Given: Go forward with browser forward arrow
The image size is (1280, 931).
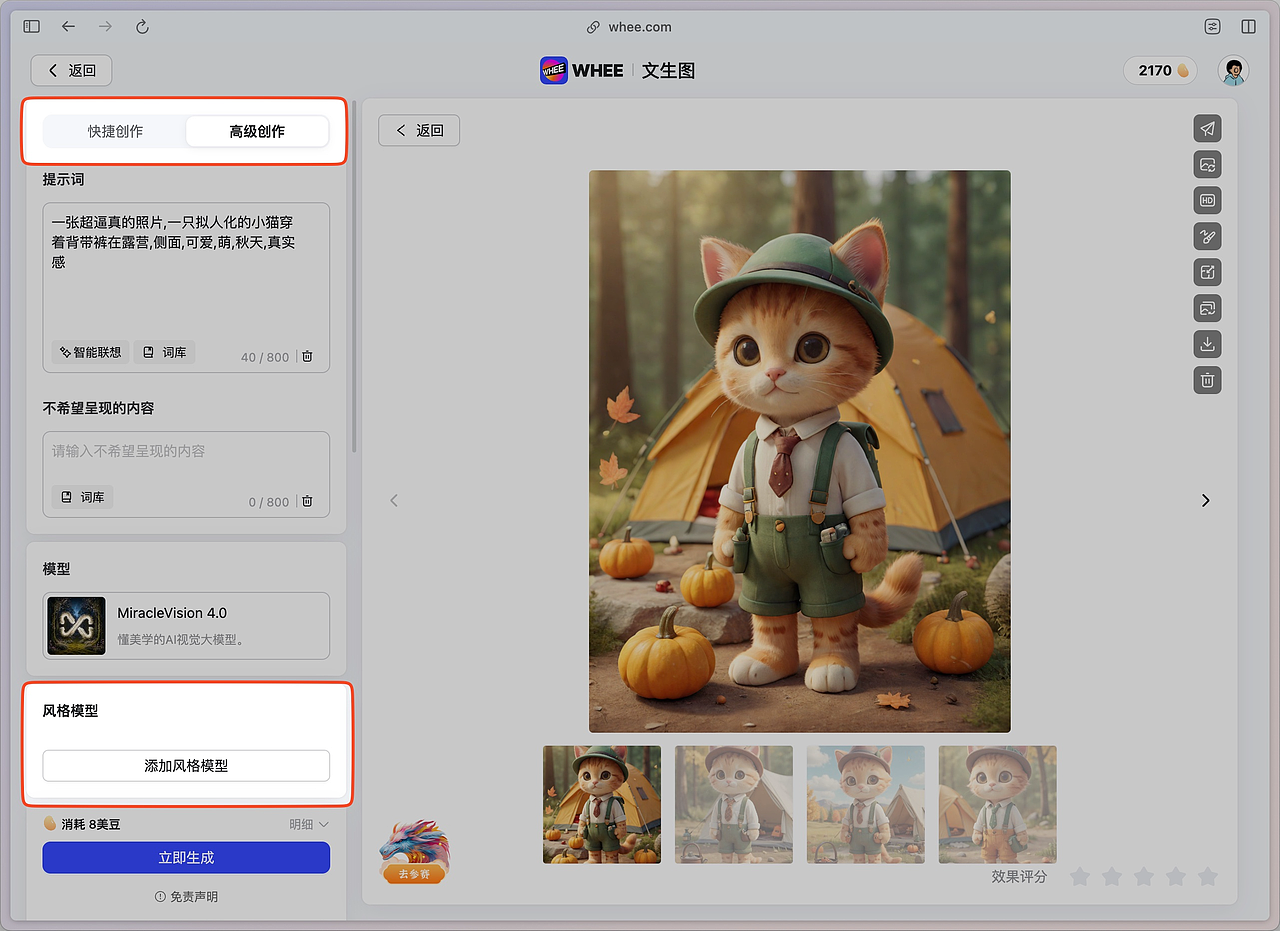Looking at the screenshot, I should click(105, 27).
